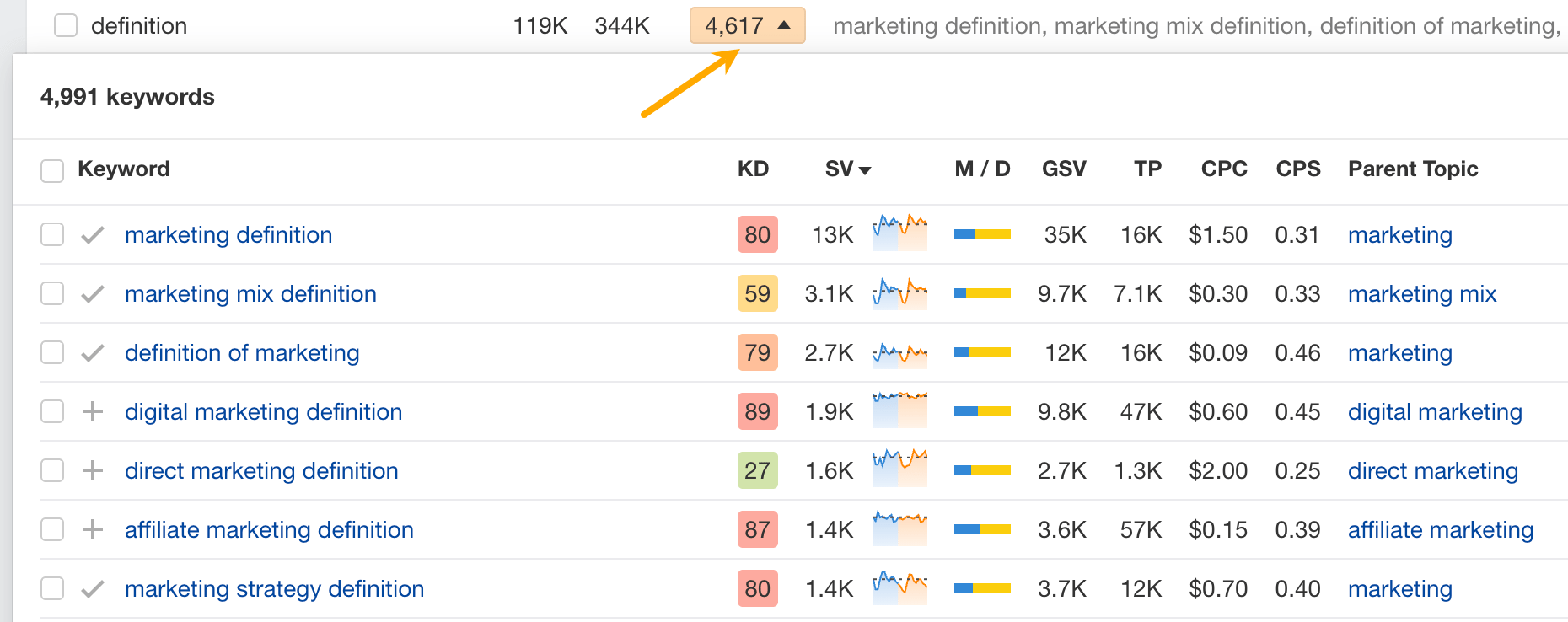This screenshot has width=1568, height=622.
Task: Check the checkbox for the marketing definition row
Action: click(51, 234)
